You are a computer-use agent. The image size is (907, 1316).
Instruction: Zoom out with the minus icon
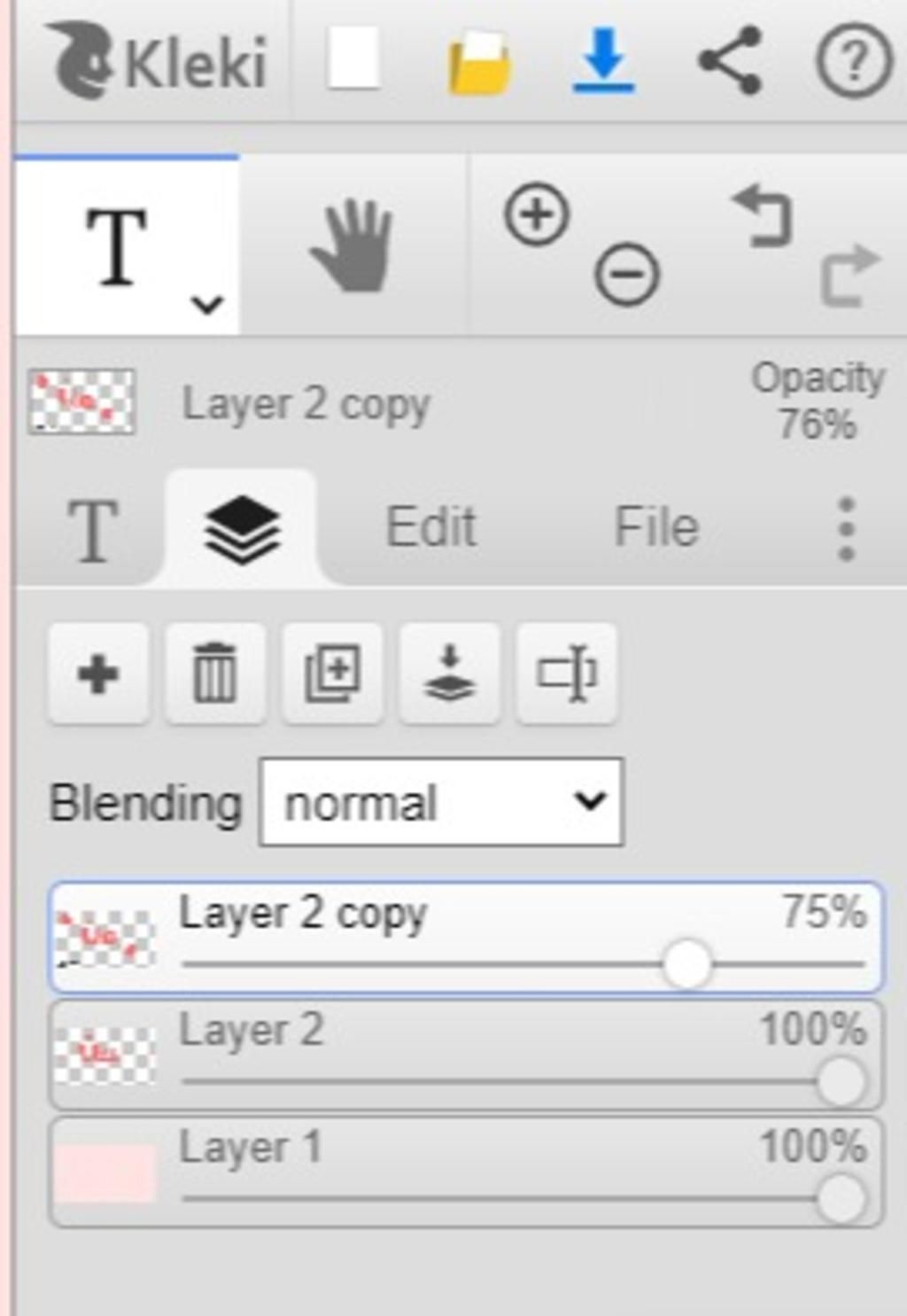tap(627, 275)
